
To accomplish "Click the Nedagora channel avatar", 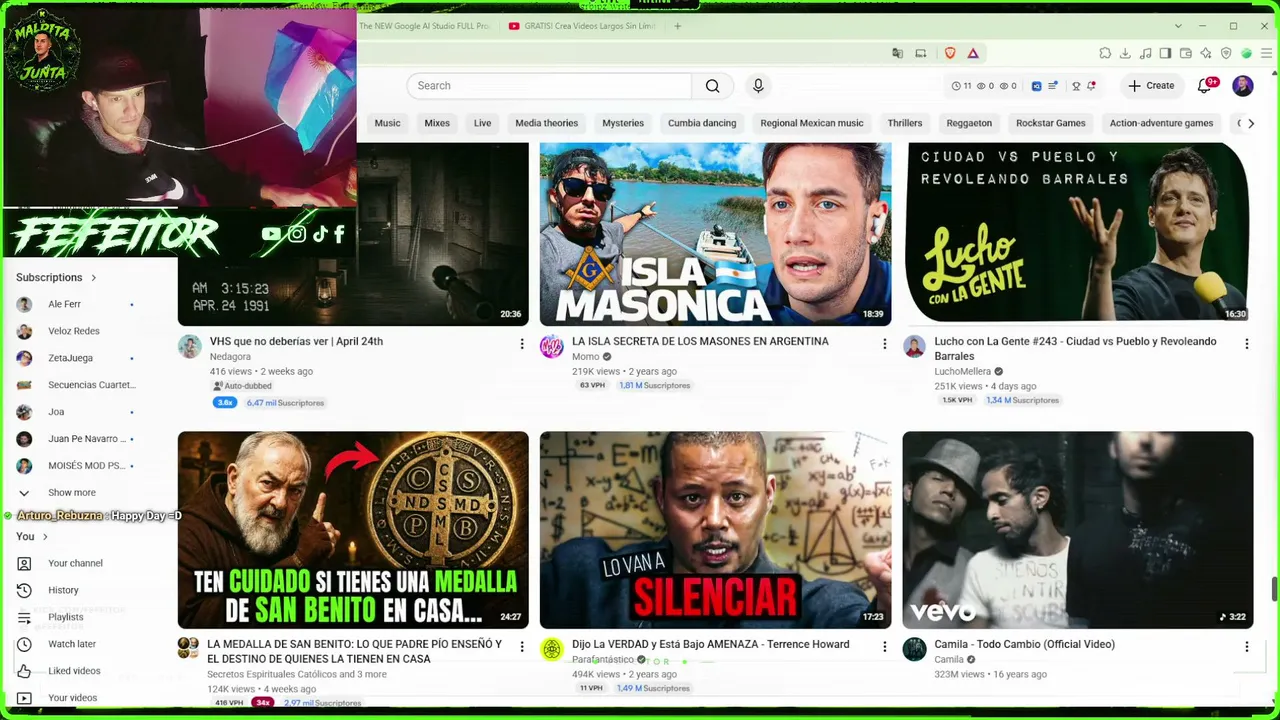I will [x=189, y=347].
